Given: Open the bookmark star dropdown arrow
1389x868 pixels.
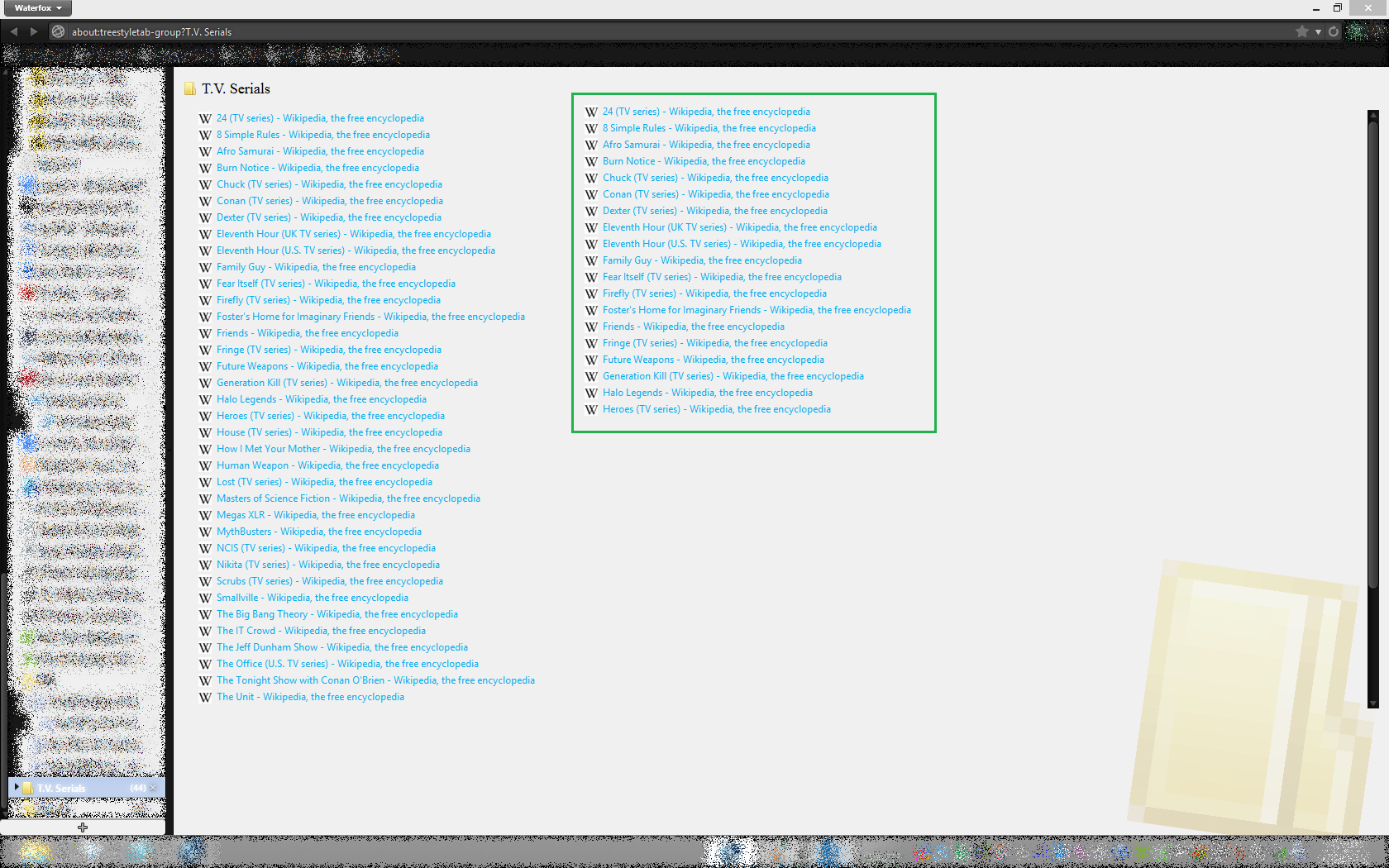Looking at the screenshot, I should coord(1318,32).
